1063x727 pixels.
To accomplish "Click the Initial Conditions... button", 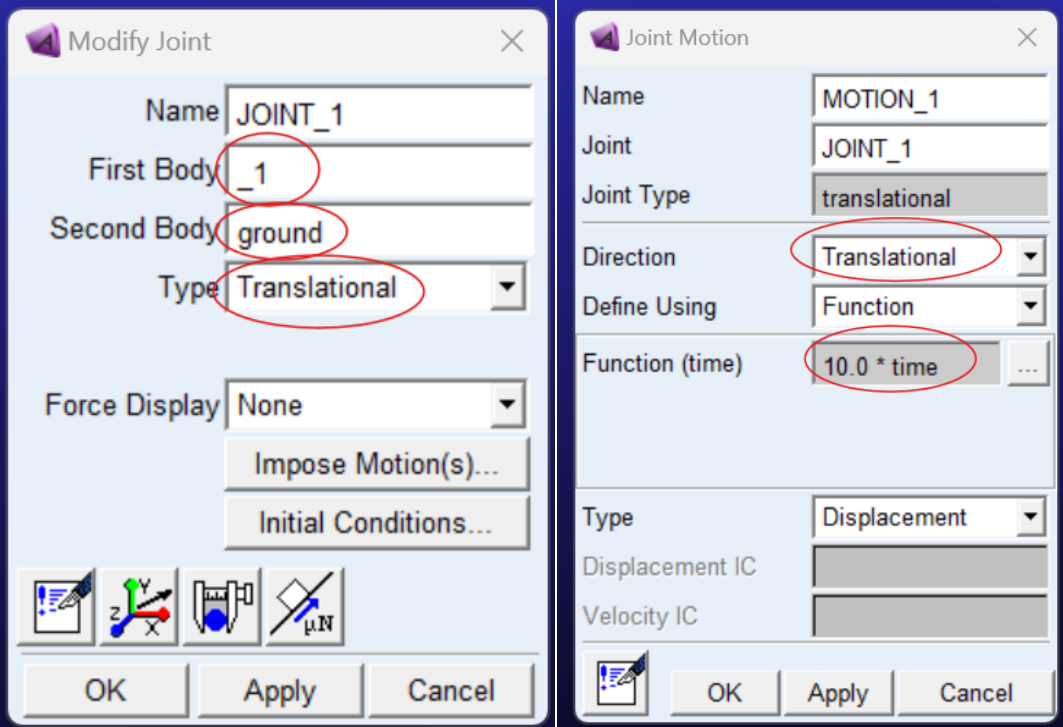I will (x=376, y=523).
